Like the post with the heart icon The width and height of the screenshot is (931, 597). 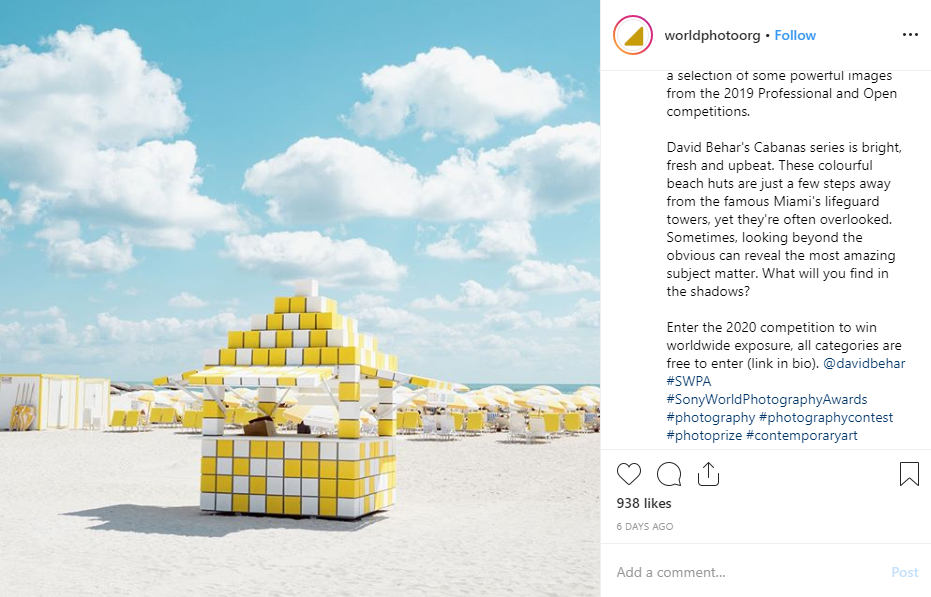pos(629,474)
